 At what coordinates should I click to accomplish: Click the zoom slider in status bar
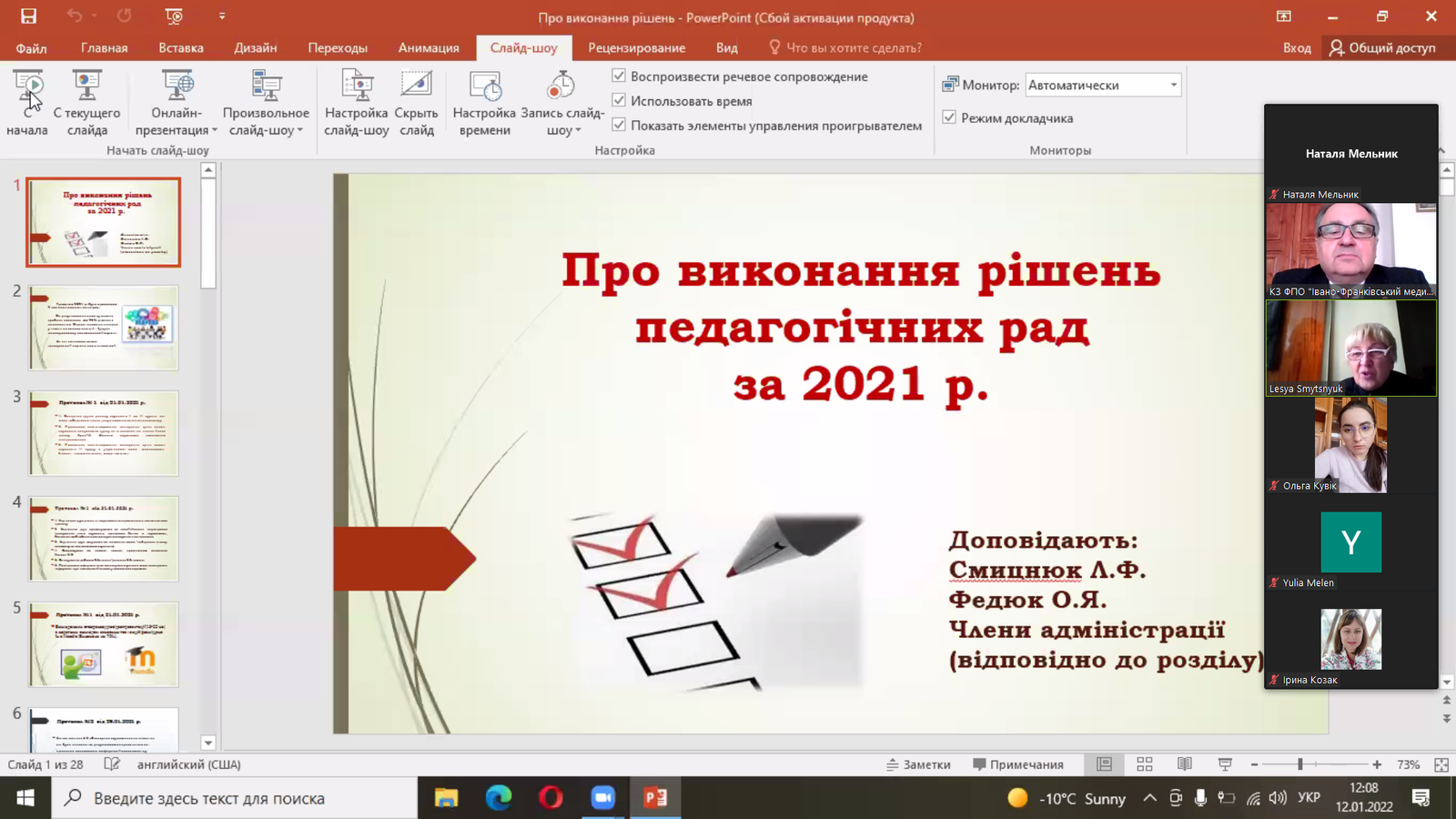tap(1300, 764)
